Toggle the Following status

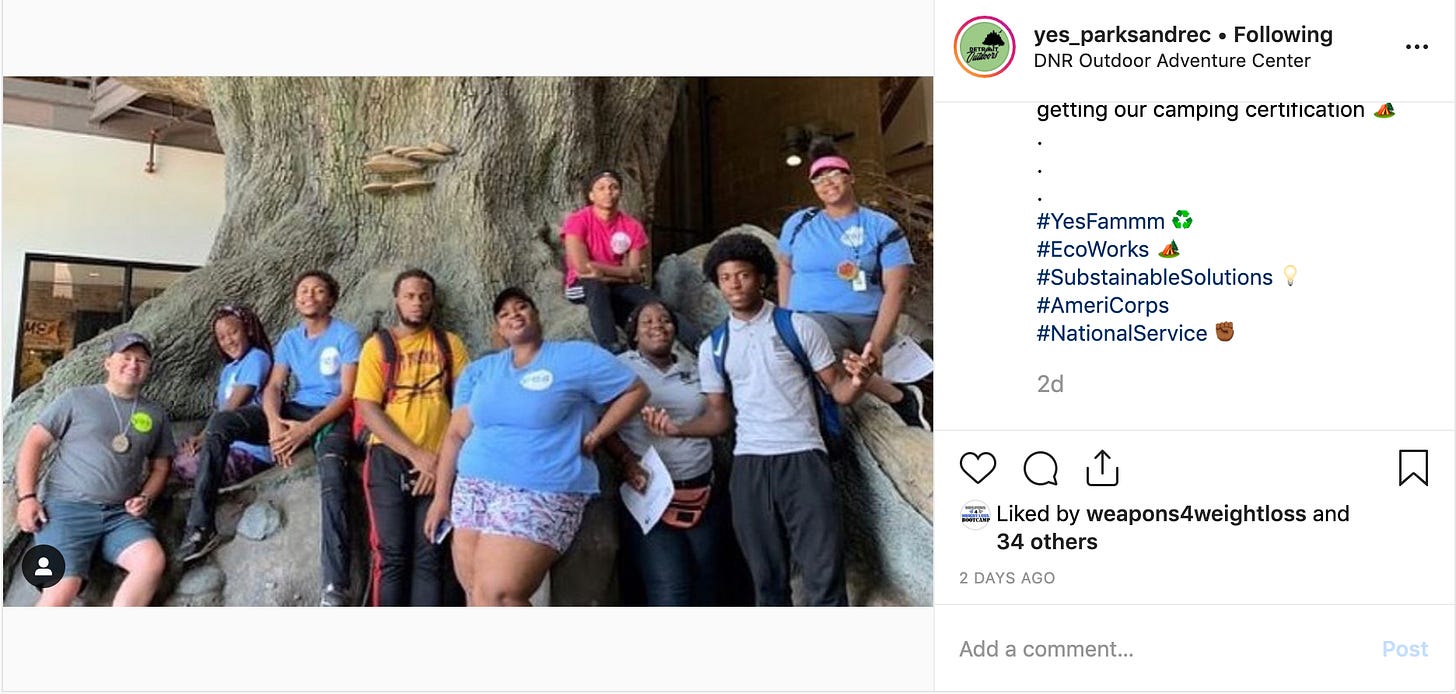[x=1283, y=35]
